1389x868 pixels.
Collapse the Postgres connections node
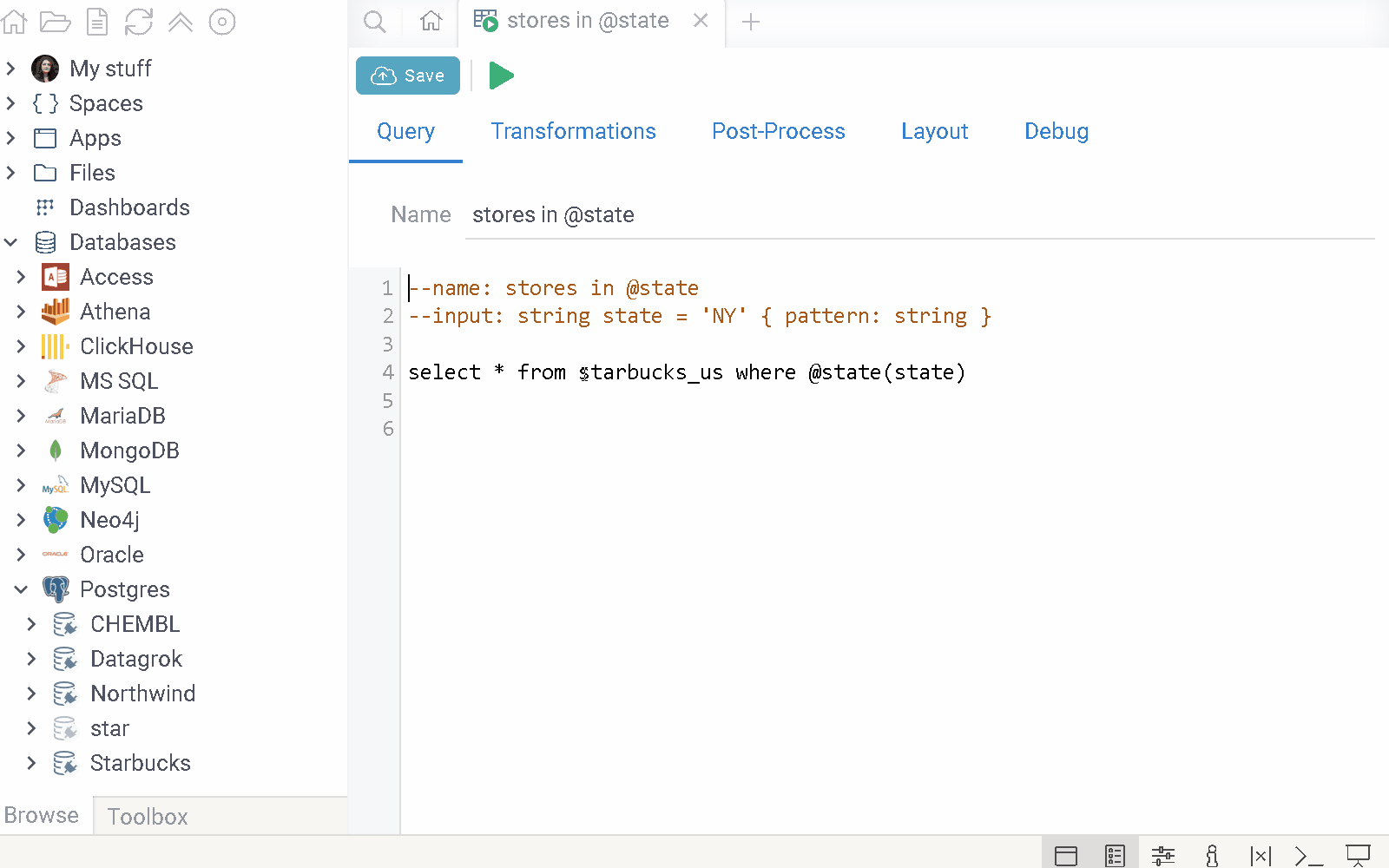click(22, 589)
